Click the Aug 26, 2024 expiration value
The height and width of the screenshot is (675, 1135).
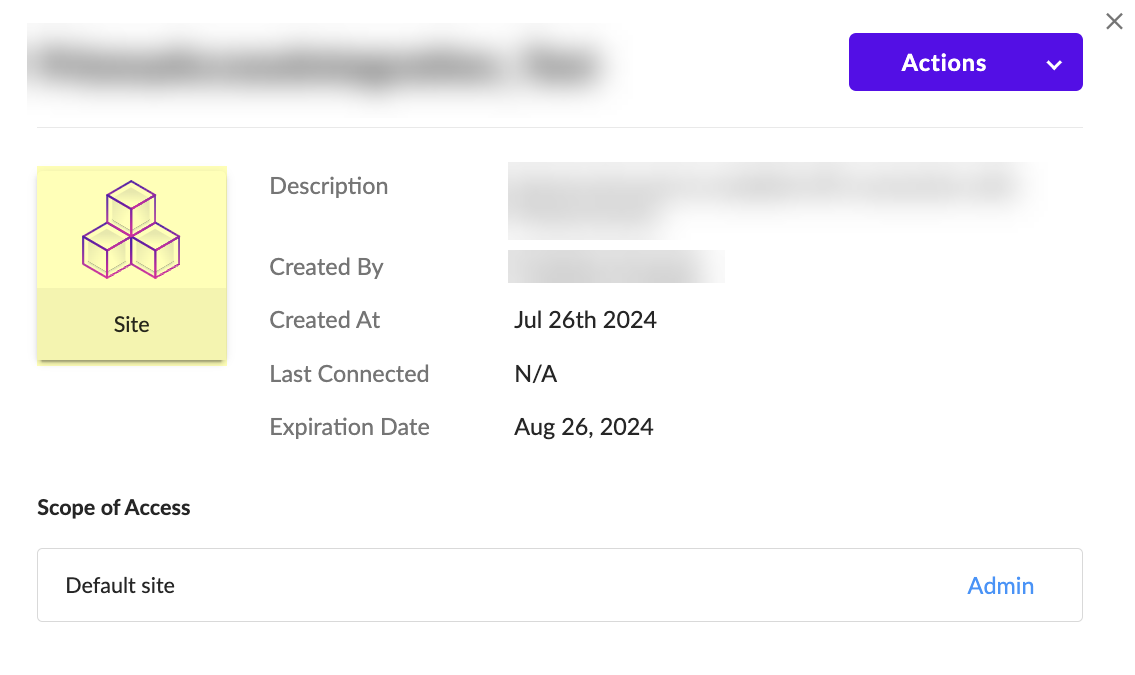point(583,427)
